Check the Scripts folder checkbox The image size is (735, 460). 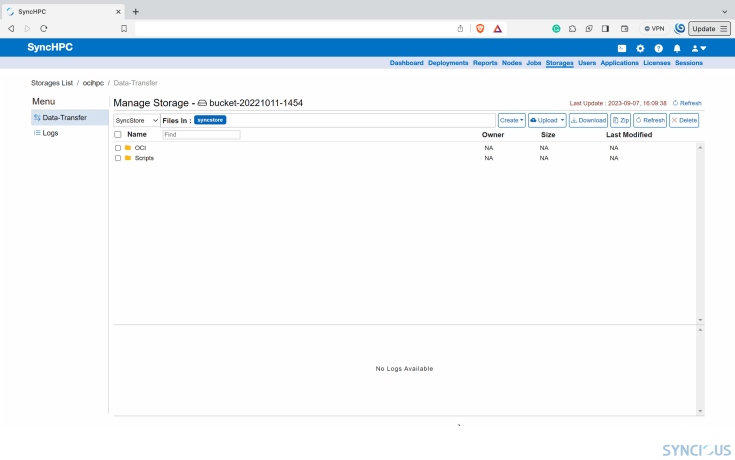(118, 158)
